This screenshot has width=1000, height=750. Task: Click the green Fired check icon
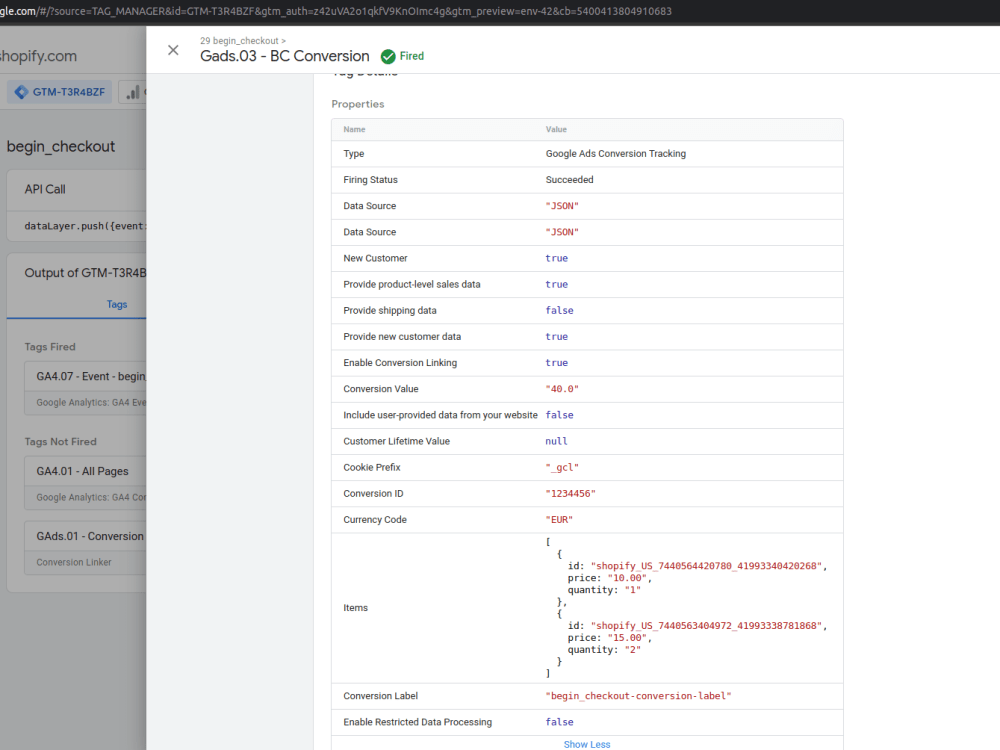pos(388,57)
